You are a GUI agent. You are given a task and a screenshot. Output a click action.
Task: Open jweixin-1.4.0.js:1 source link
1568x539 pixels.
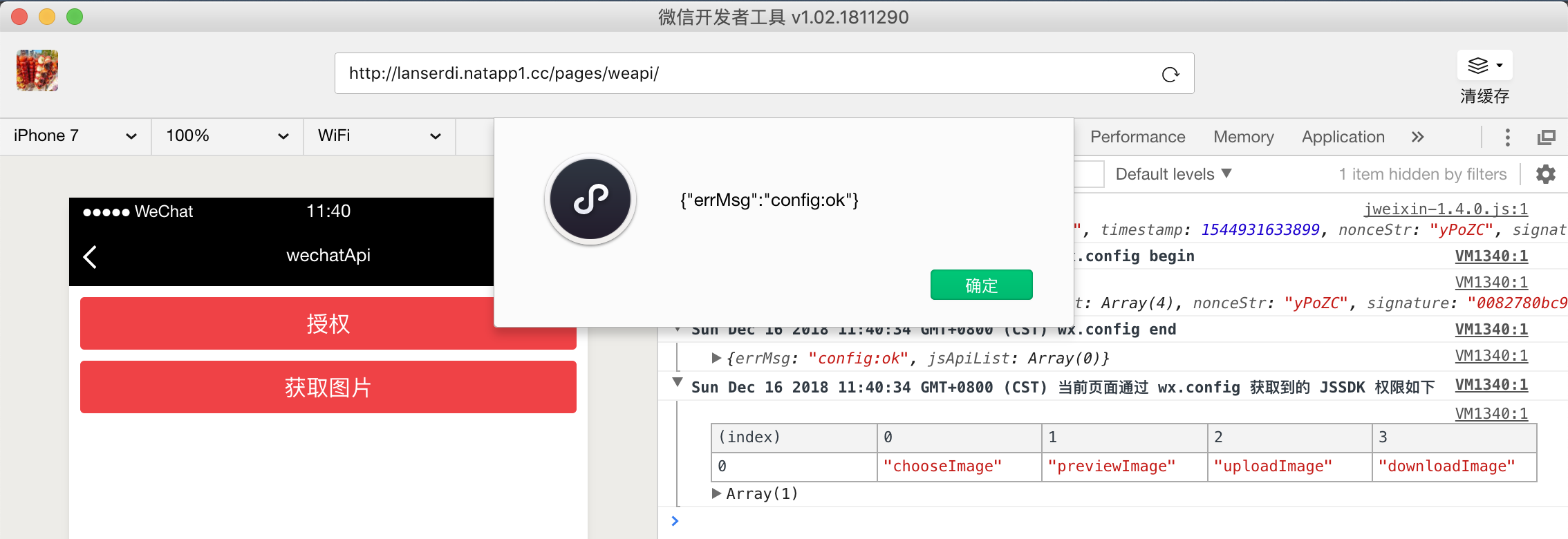pyautogui.click(x=1446, y=209)
